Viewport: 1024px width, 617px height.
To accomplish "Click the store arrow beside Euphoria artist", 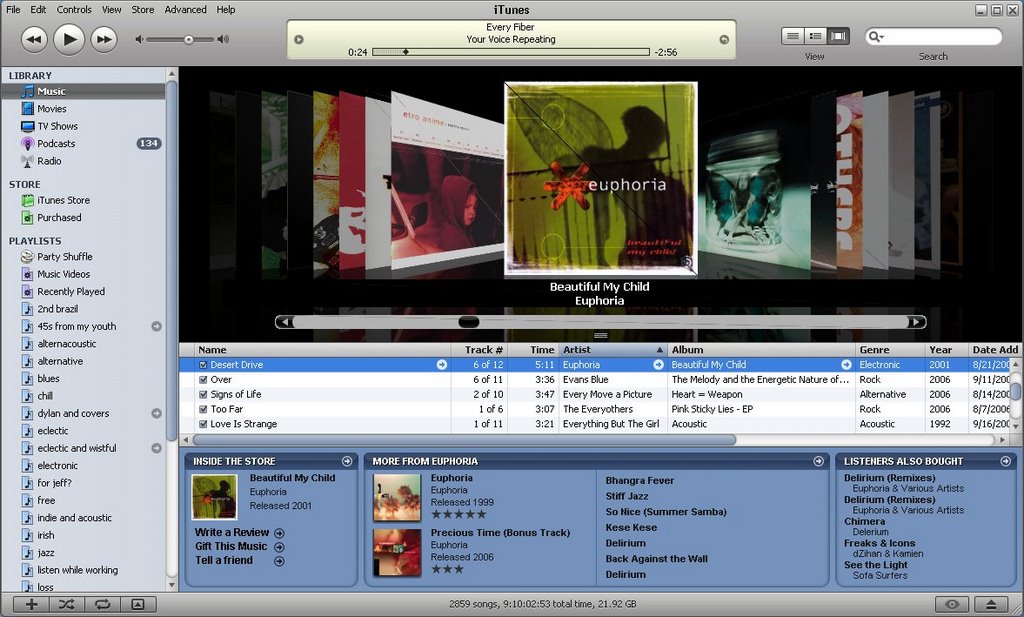I will pos(658,365).
